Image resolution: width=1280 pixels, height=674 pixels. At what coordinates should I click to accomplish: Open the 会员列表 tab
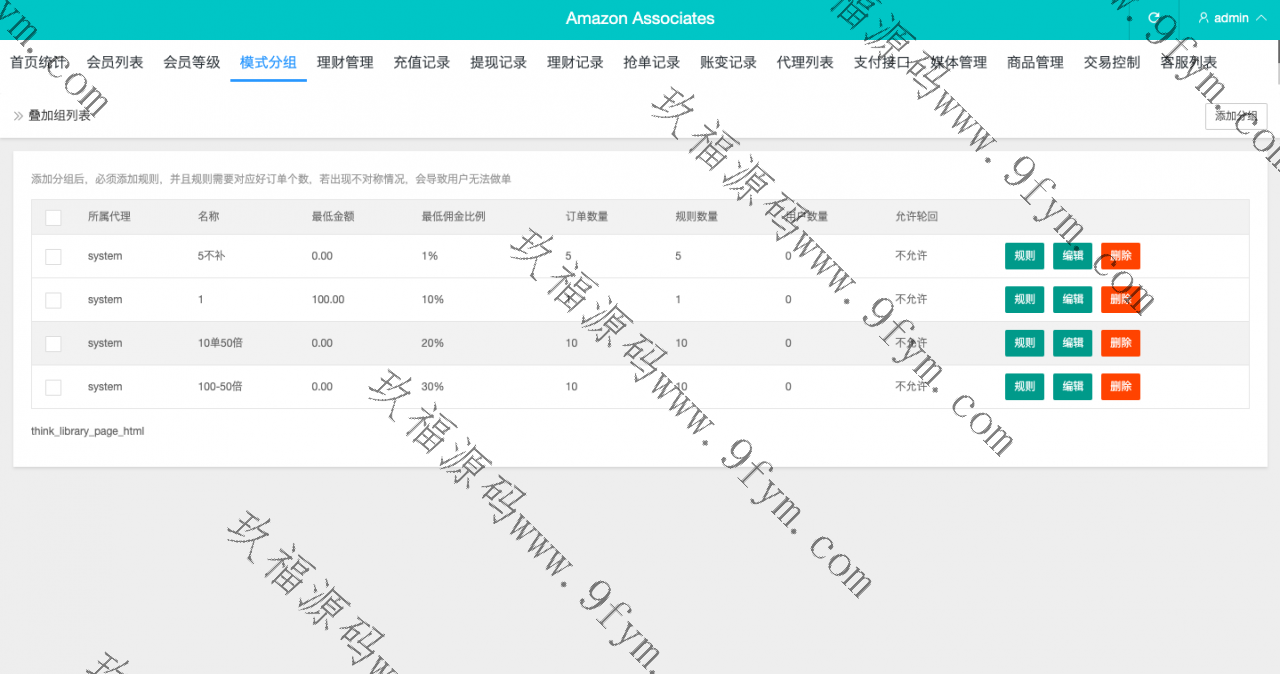115,62
